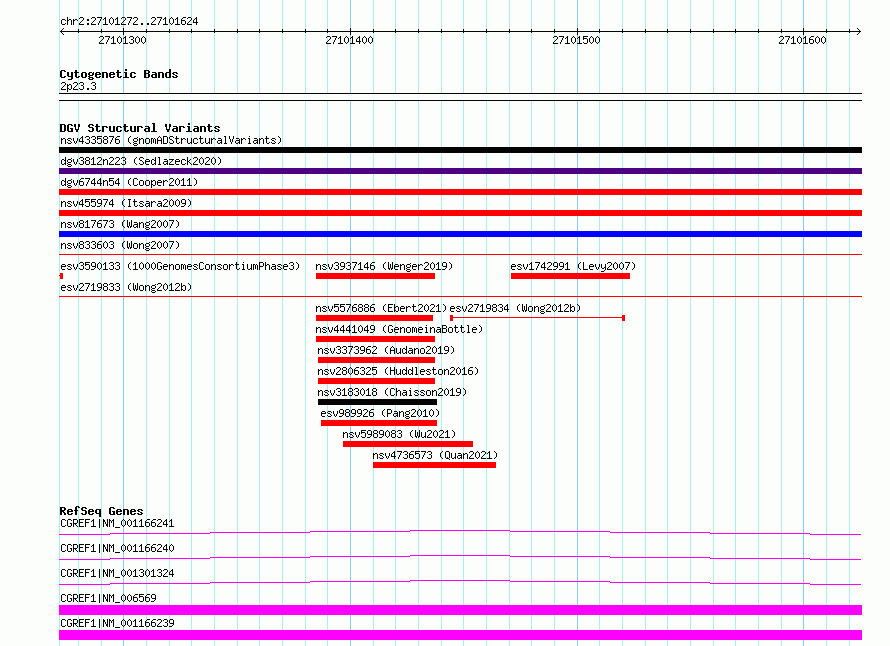Screen dimensions: 890x646
Task: Click the red nsv3373962 variant bar
Action: (376, 360)
